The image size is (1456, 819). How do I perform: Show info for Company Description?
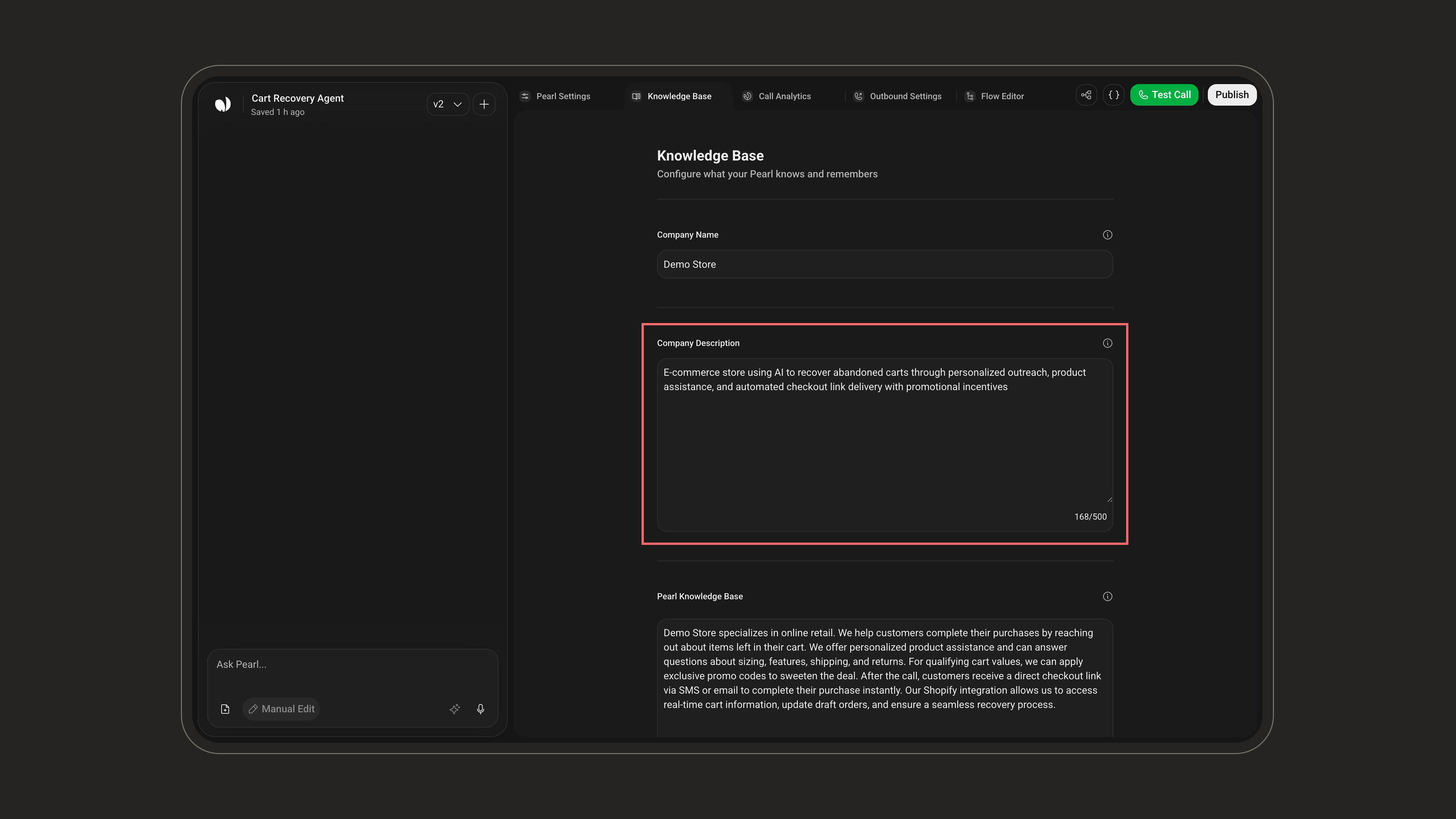click(x=1107, y=343)
